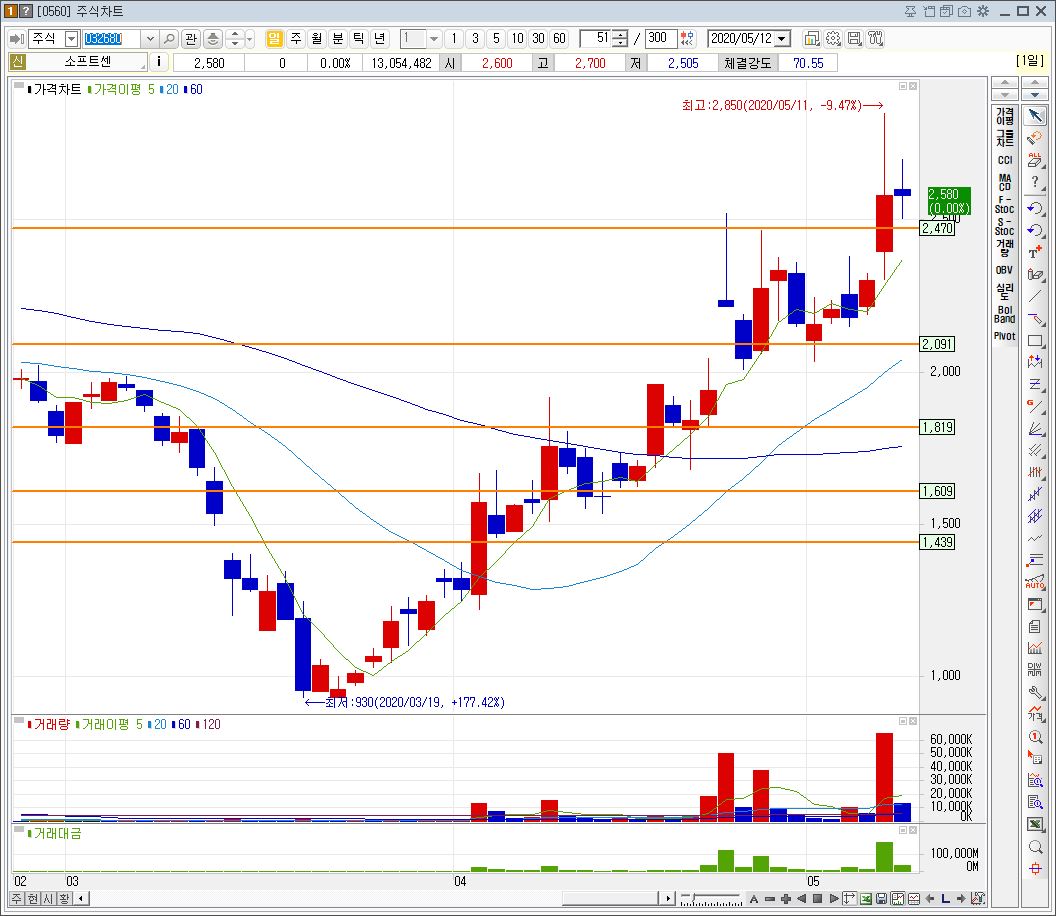
Task: Click the stepper beside bar count 51
Action: tap(620, 39)
